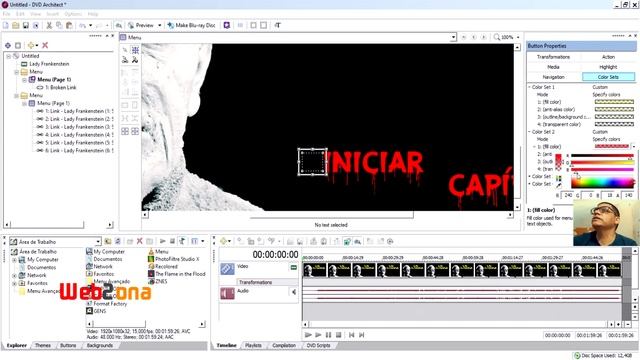Collapse the bold Menu (Page 1) node
Screen dimensions: 640x360
click(24, 80)
